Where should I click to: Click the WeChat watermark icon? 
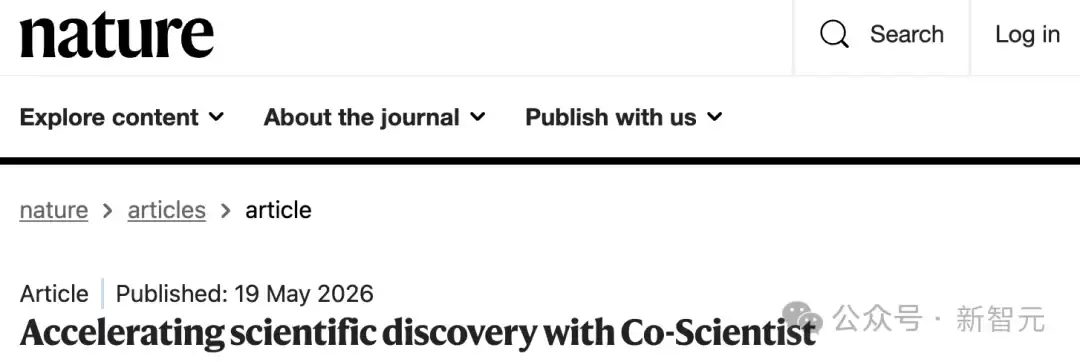[x=802, y=317]
